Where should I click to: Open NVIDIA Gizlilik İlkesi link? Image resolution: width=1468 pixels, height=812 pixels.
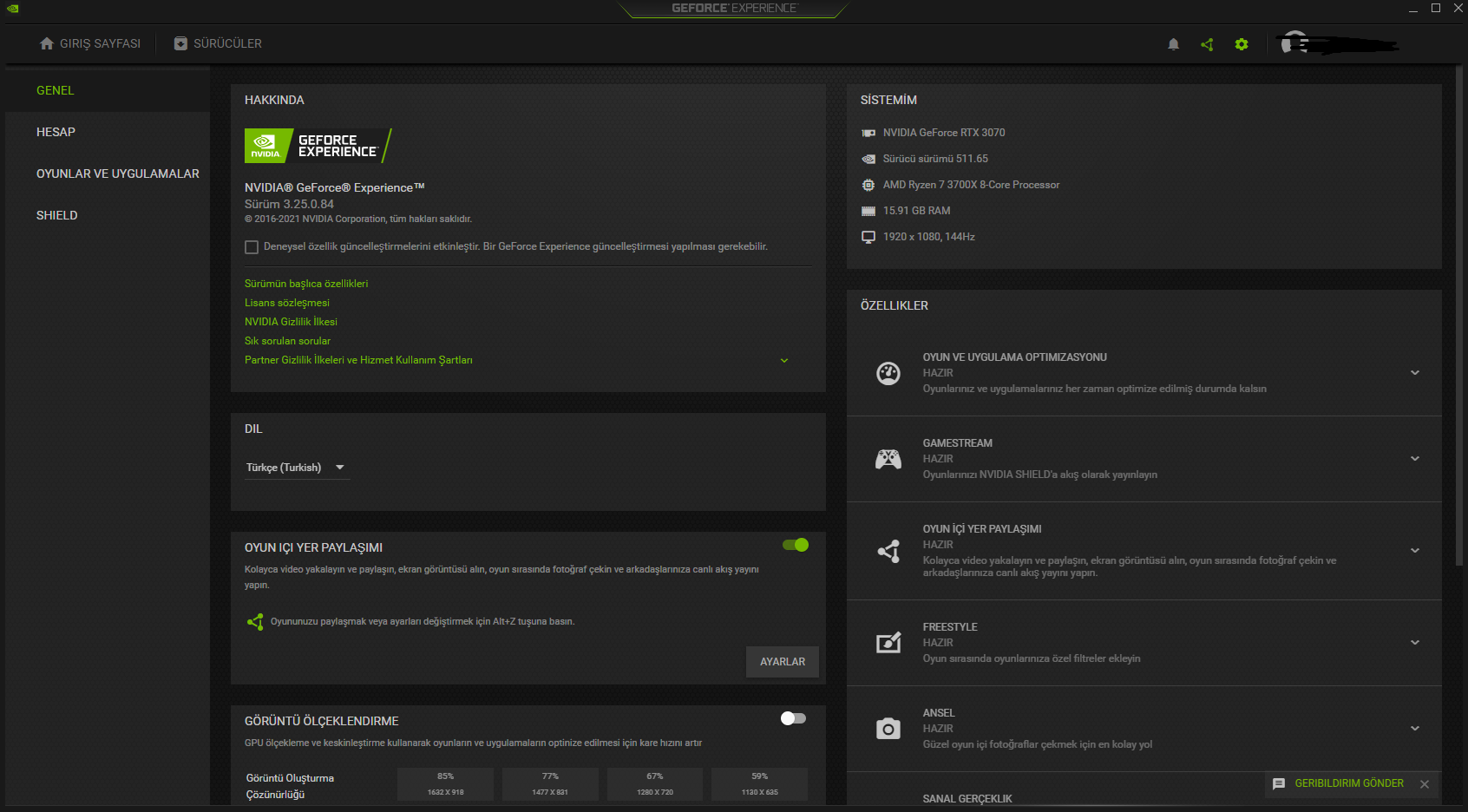(x=291, y=322)
